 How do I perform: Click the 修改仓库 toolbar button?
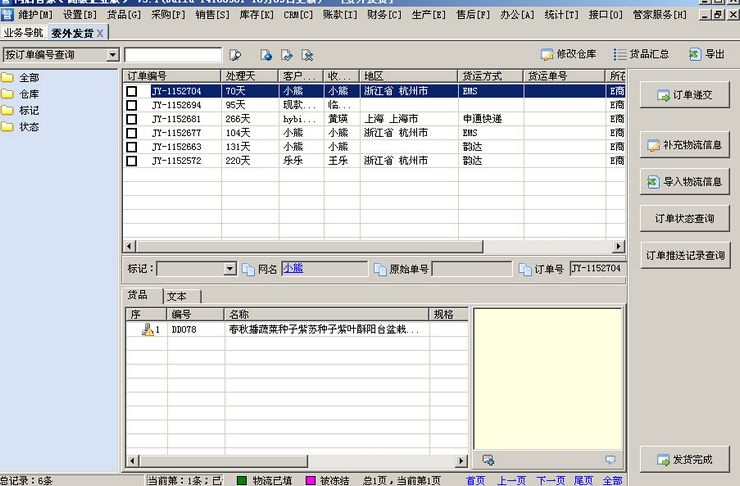click(x=568, y=54)
